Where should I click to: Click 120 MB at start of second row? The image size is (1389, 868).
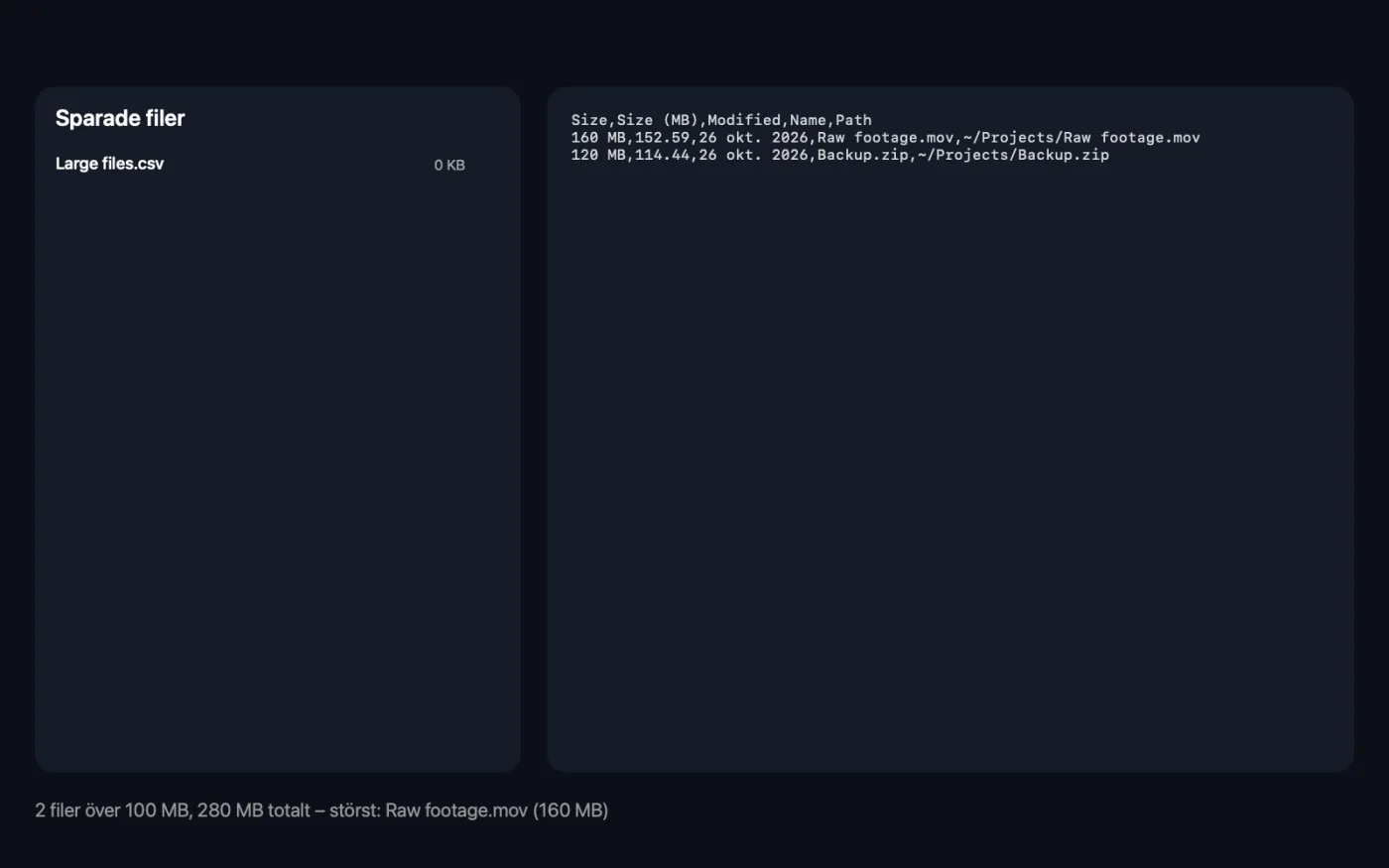coord(598,155)
